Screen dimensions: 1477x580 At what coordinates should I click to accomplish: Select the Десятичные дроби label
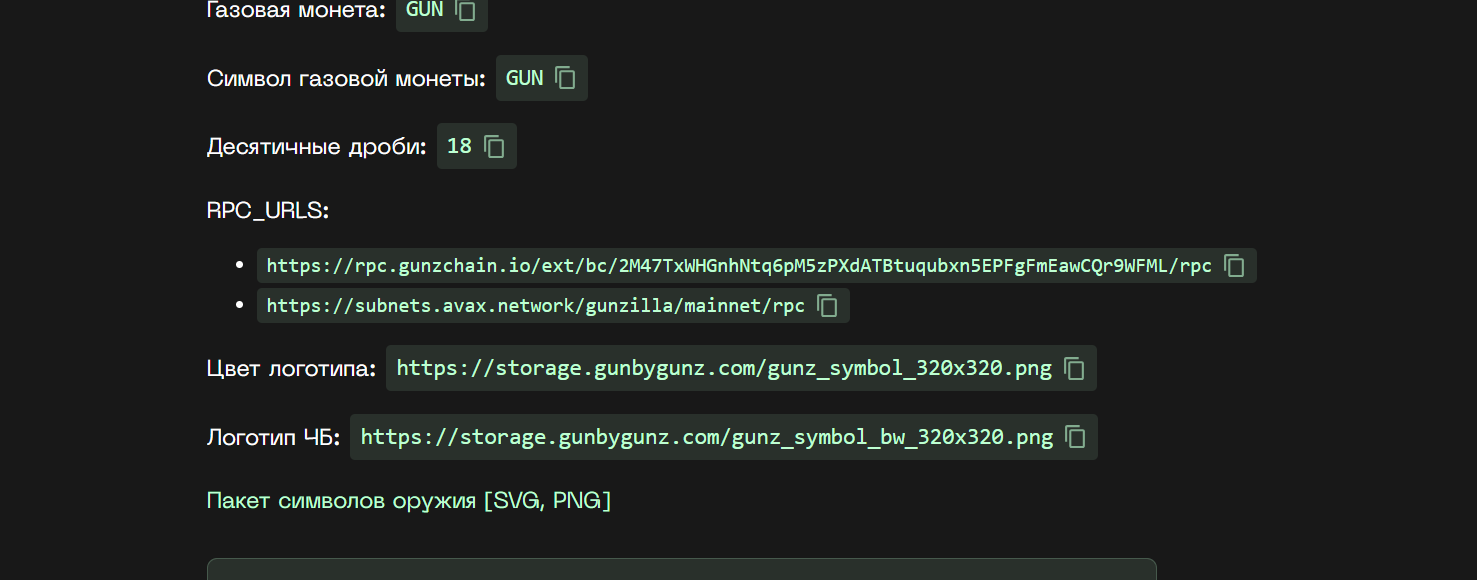tap(316, 146)
